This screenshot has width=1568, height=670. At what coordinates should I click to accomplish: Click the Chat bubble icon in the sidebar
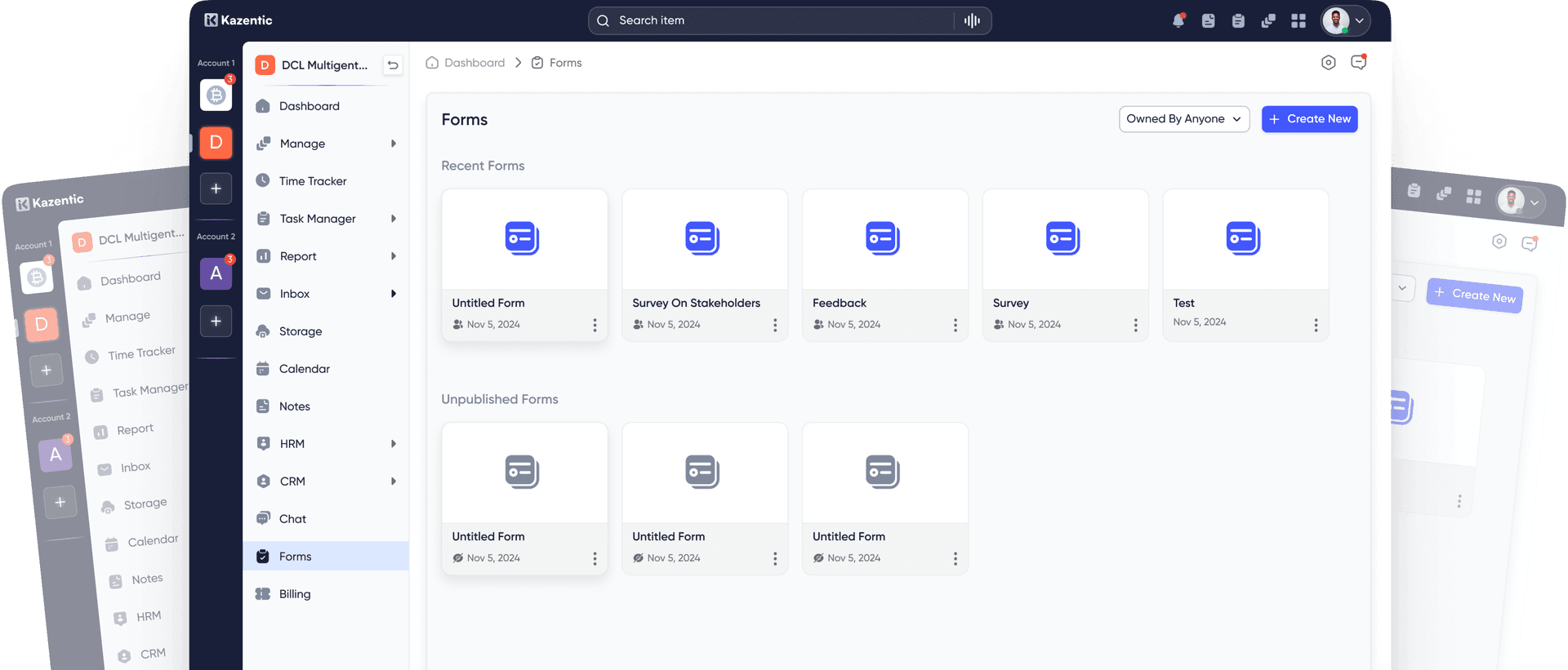[x=263, y=518]
